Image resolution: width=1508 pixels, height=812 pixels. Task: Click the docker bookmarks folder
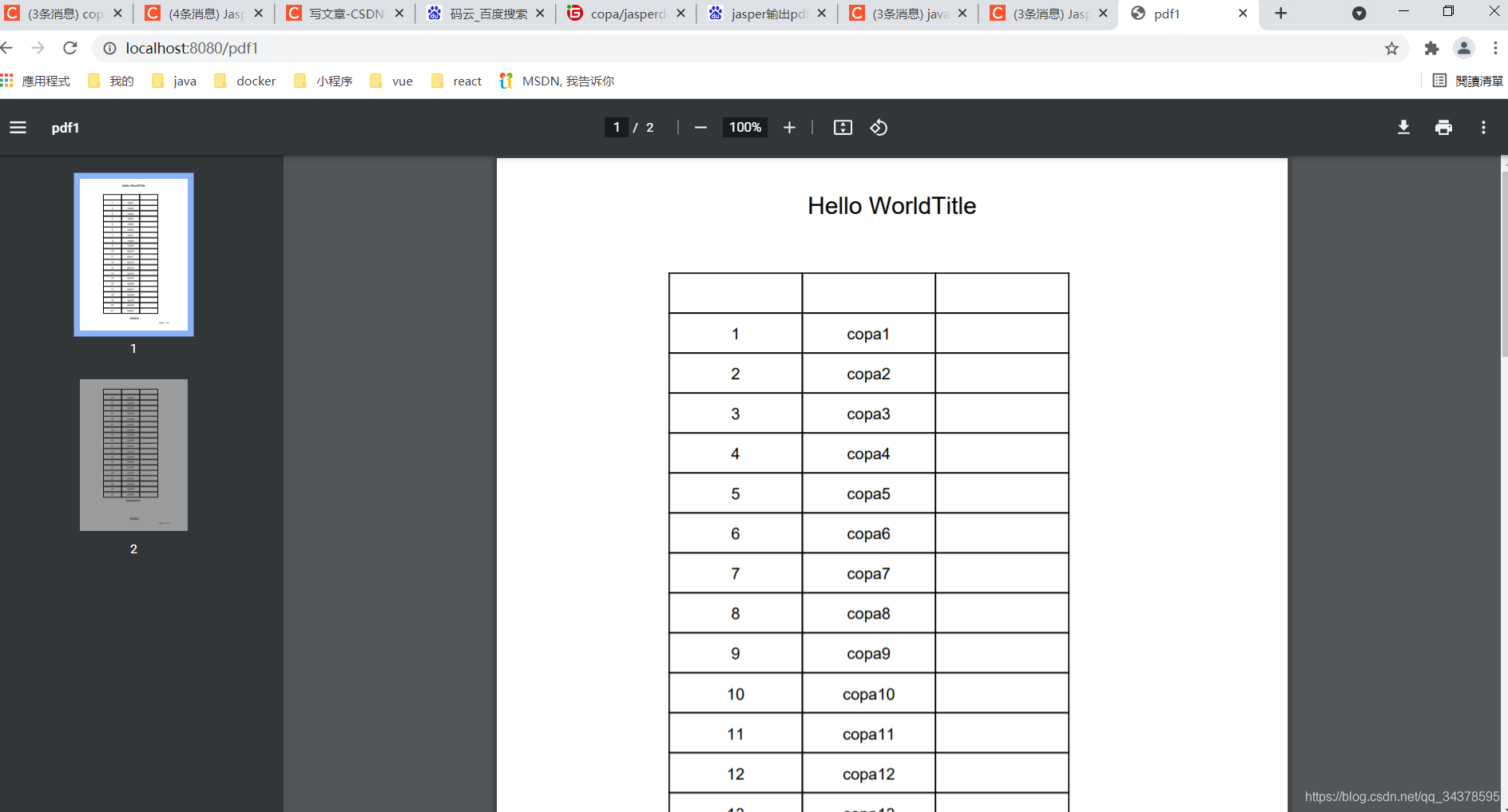click(254, 81)
